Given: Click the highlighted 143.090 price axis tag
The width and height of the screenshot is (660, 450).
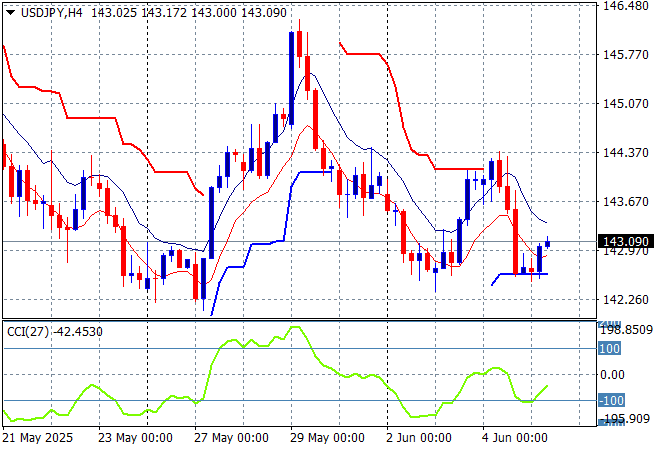Looking at the screenshot, I should point(626,242).
